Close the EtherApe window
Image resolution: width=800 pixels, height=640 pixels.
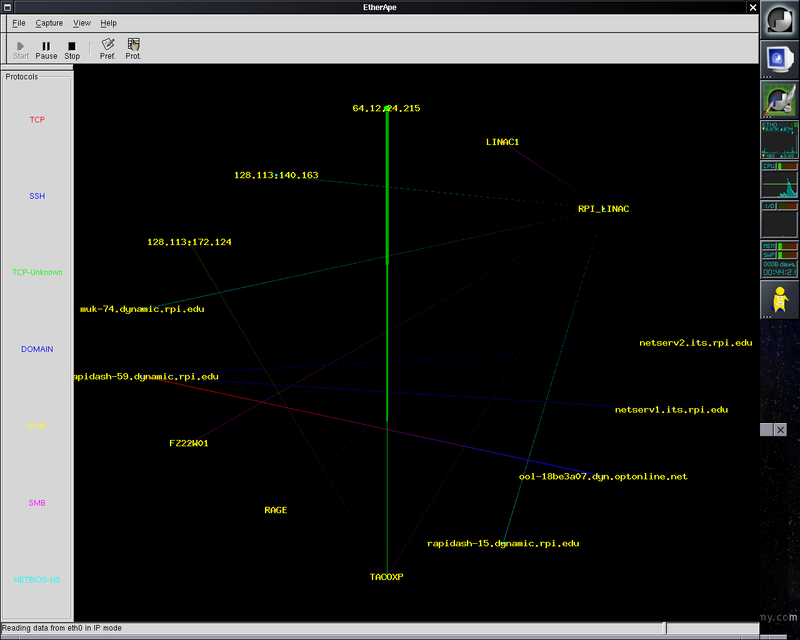coord(753,7)
